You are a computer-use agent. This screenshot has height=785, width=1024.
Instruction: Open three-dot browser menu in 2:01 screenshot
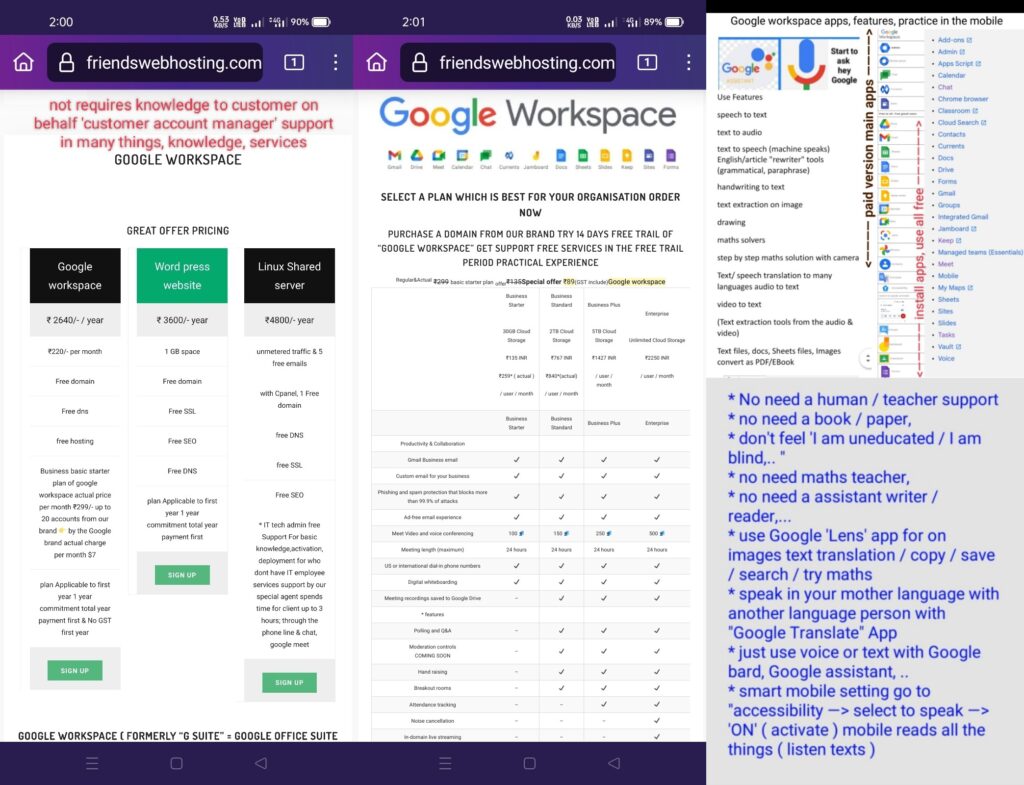(688, 63)
